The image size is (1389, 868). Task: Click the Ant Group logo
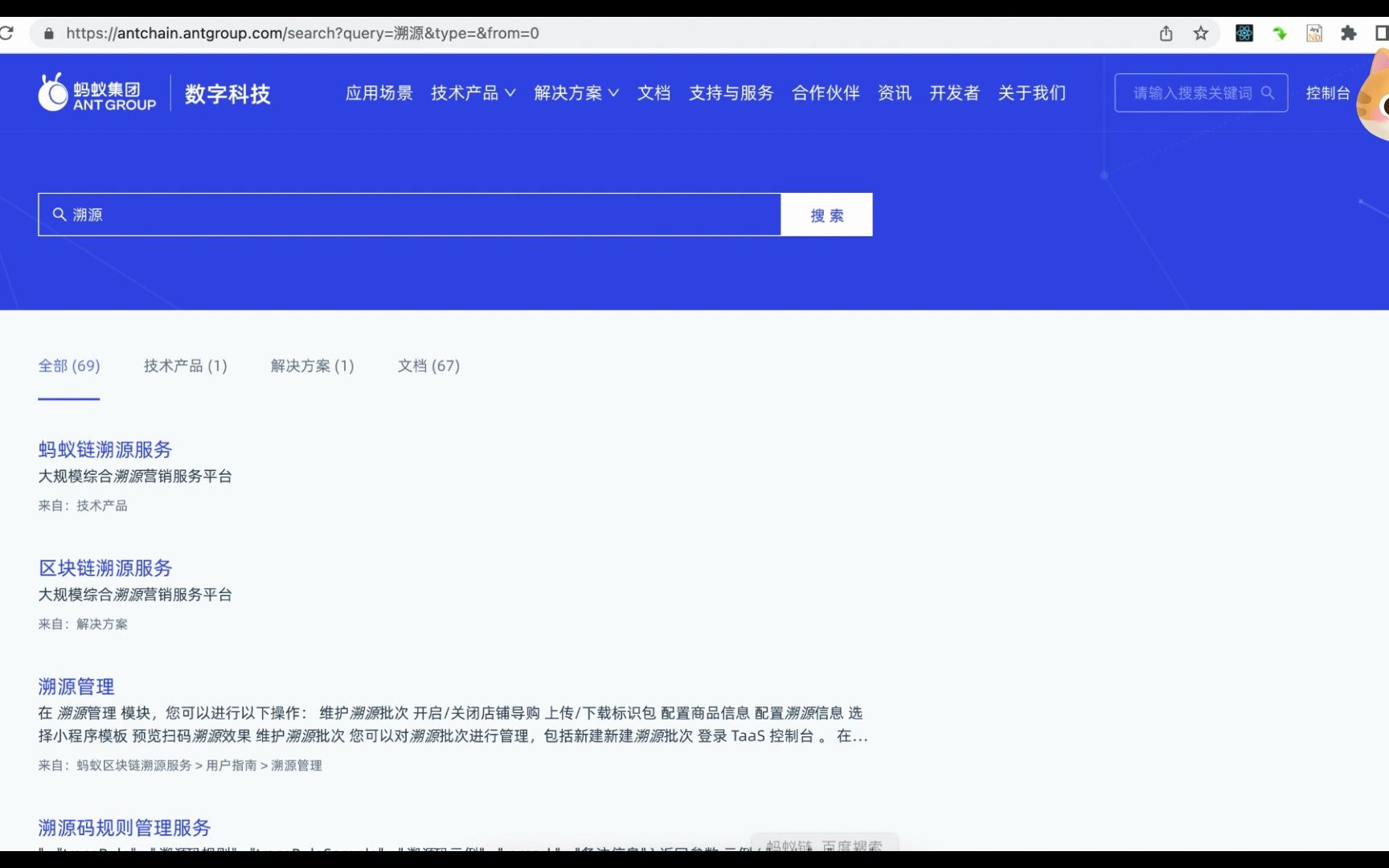pyautogui.click(x=97, y=92)
